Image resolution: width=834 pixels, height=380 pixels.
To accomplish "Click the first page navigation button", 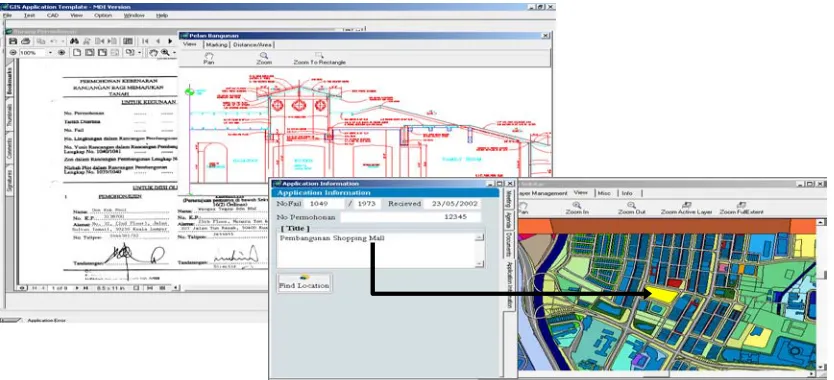I will tap(145, 41).
